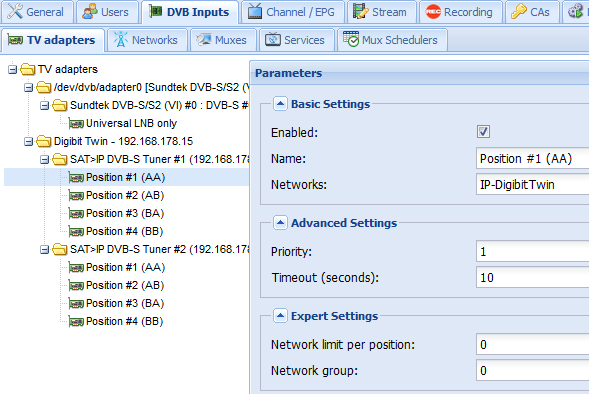This screenshot has height=394, width=589.
Task: Open the Muxes sub-tab
Action: tap(222, 40)
